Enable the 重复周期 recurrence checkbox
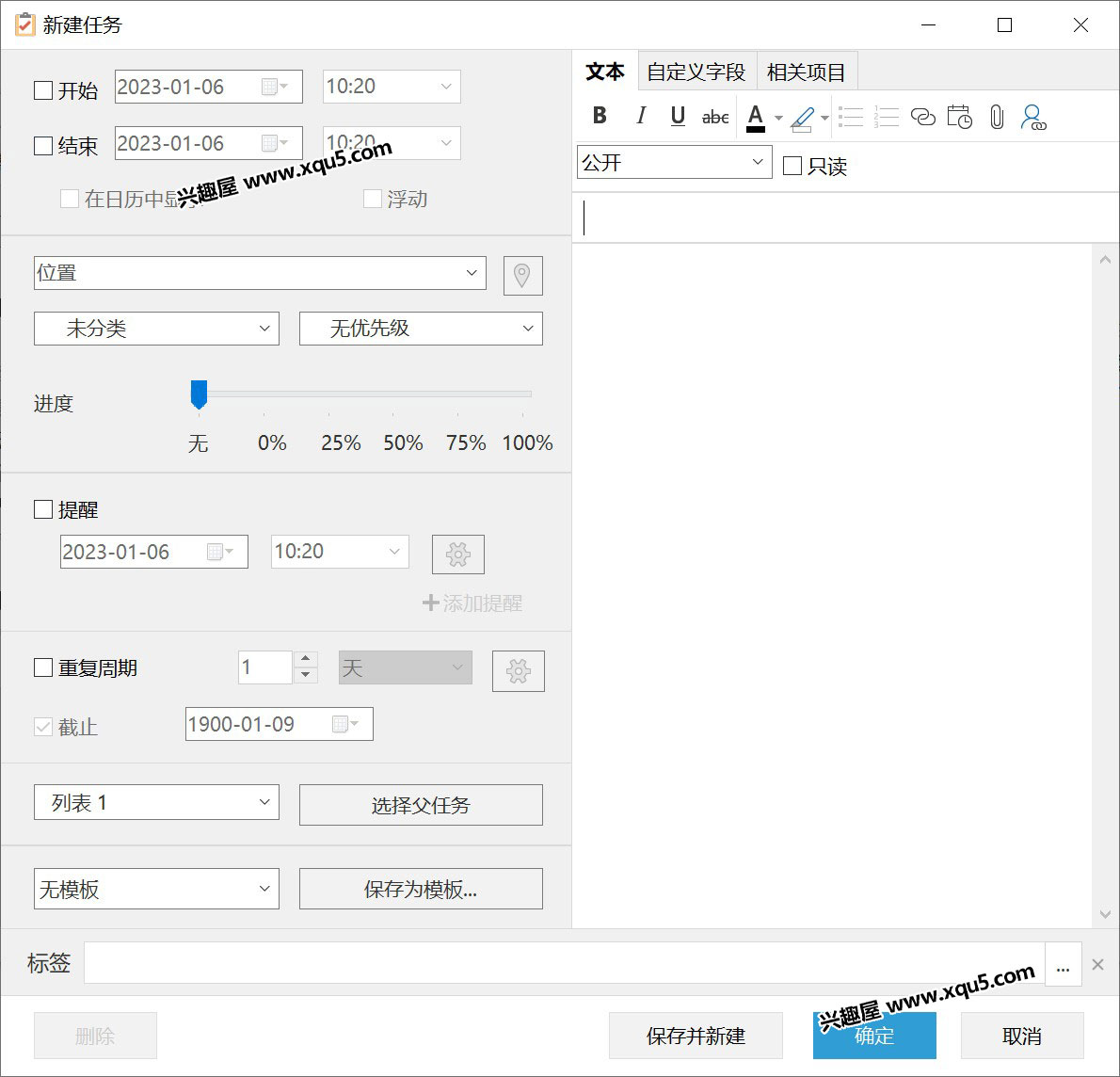Screen dimensions: 1120x1077 tap(43, 667)
